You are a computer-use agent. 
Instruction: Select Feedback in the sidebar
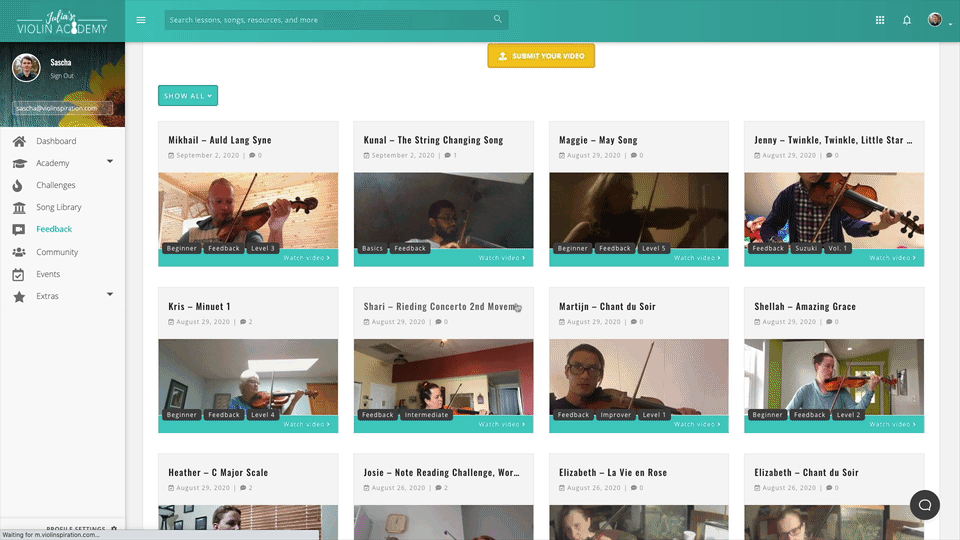click(54, 229)
